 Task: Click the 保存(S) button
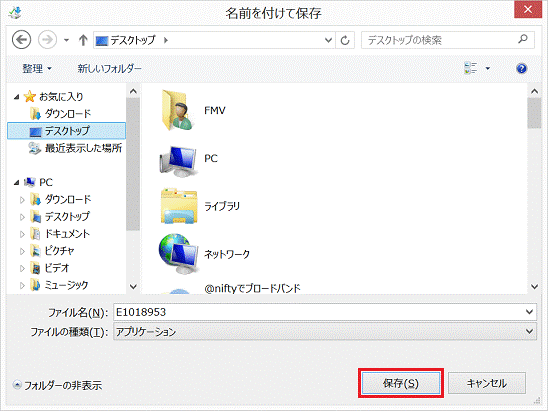tap(401, 383)
